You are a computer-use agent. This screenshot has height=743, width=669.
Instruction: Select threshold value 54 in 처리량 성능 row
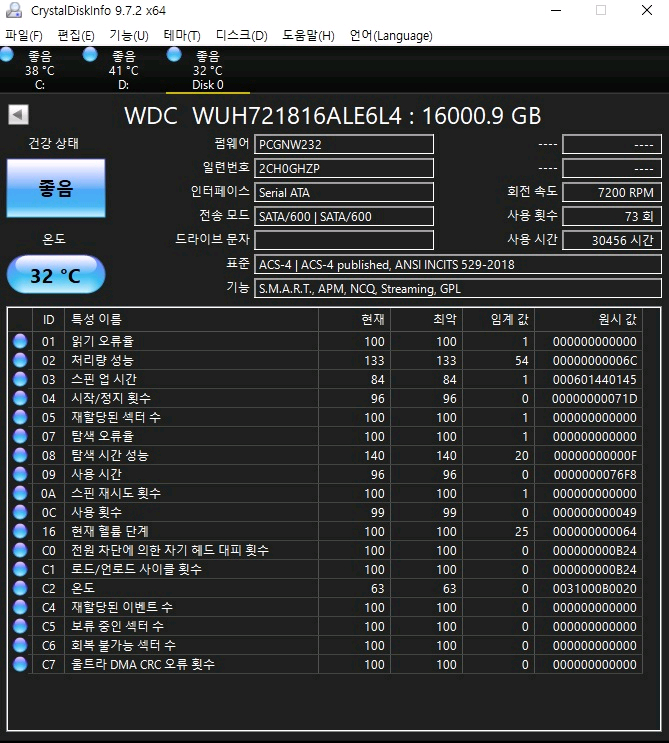click(x=522, y=361)
